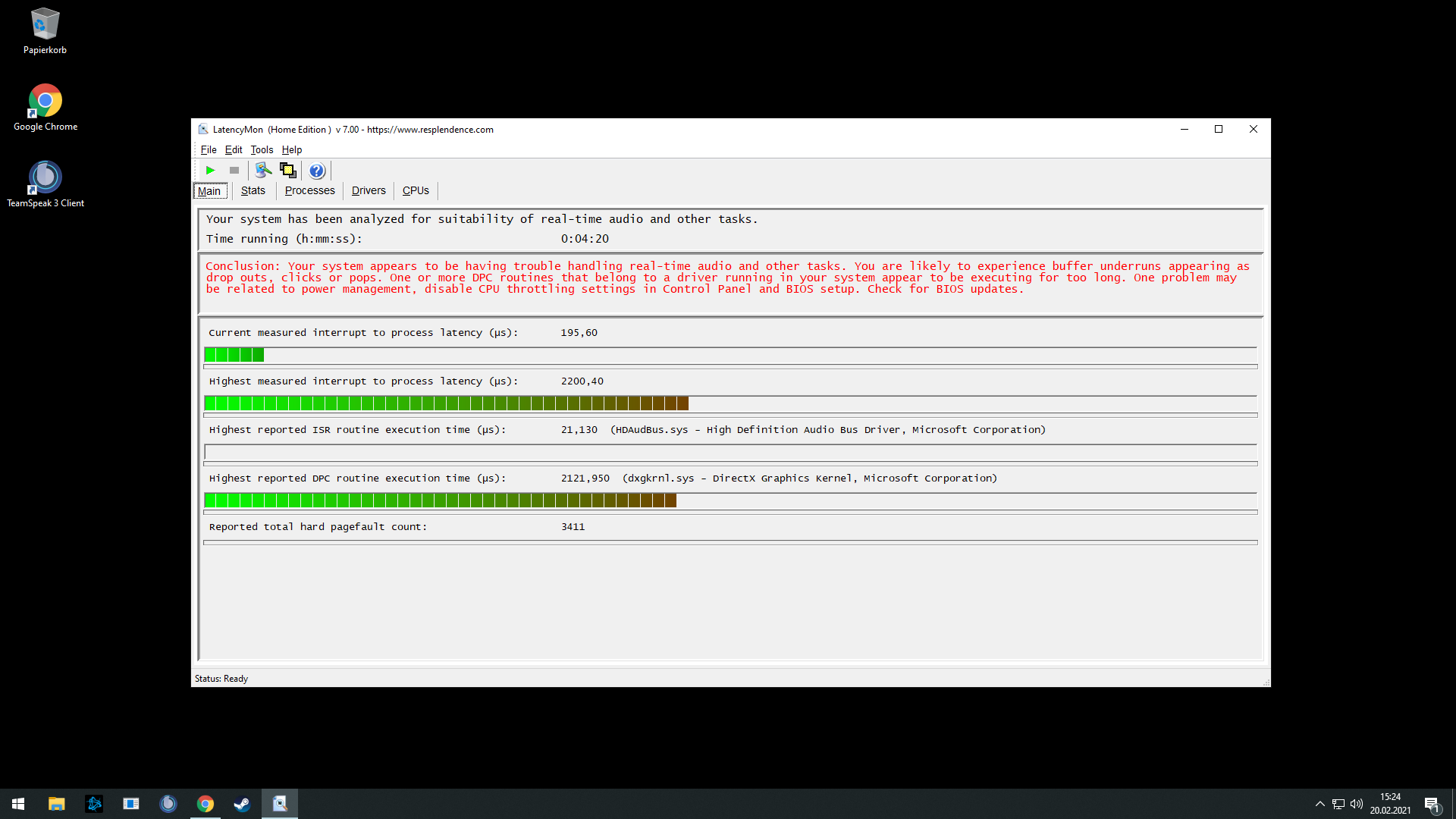Stop monitoring with the gray stop icon
This screenshot has height=819, width=1456.
[234, 171]
